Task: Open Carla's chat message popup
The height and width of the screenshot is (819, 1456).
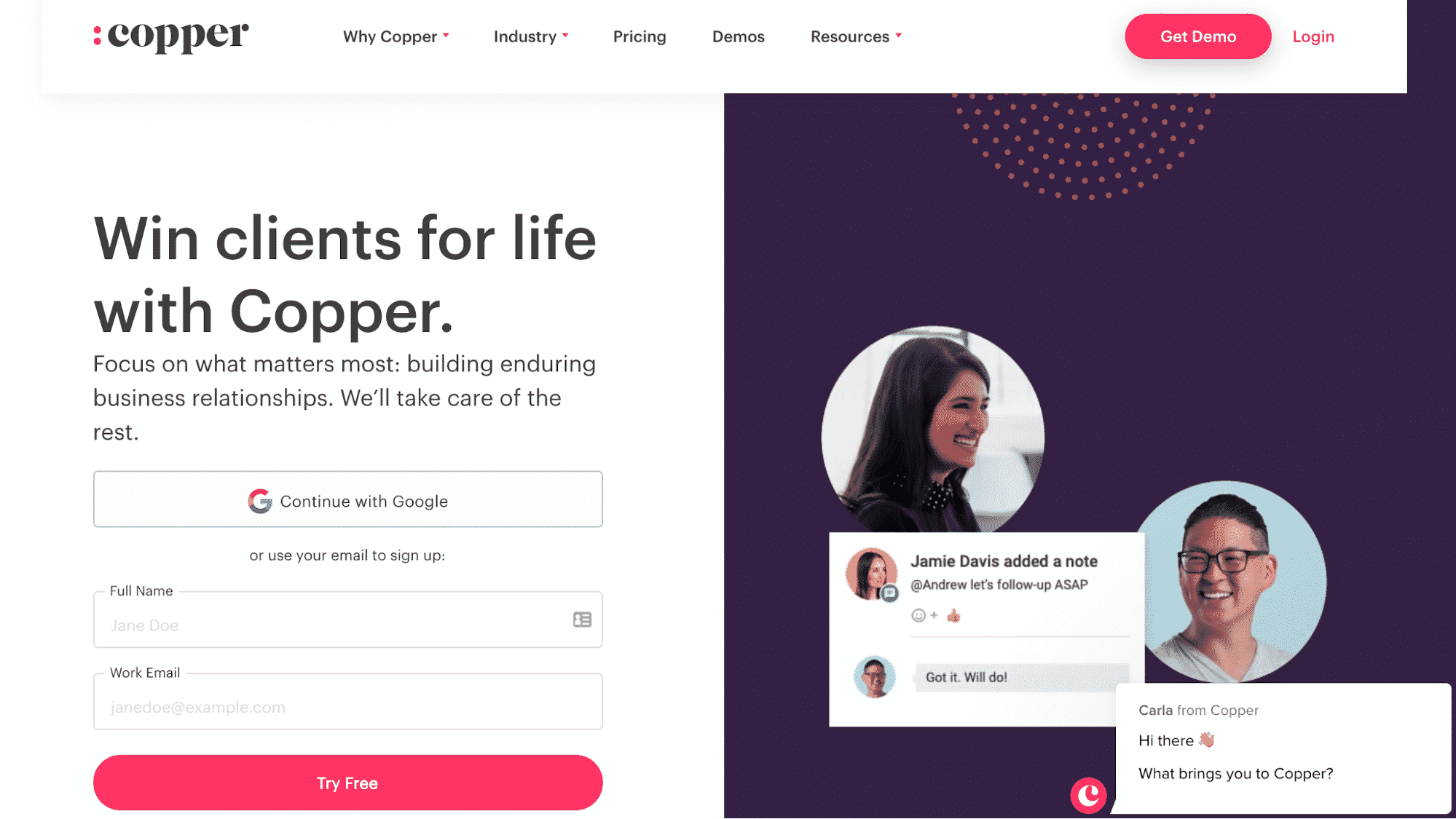Action: pos(1283,748)
